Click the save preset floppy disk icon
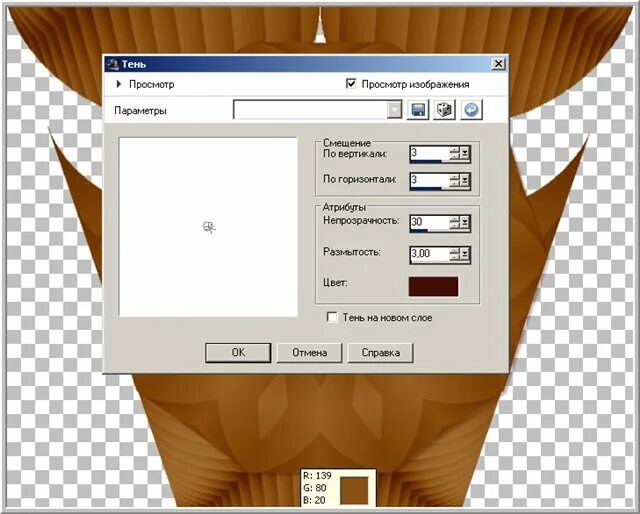 click(x=418, y=110)
